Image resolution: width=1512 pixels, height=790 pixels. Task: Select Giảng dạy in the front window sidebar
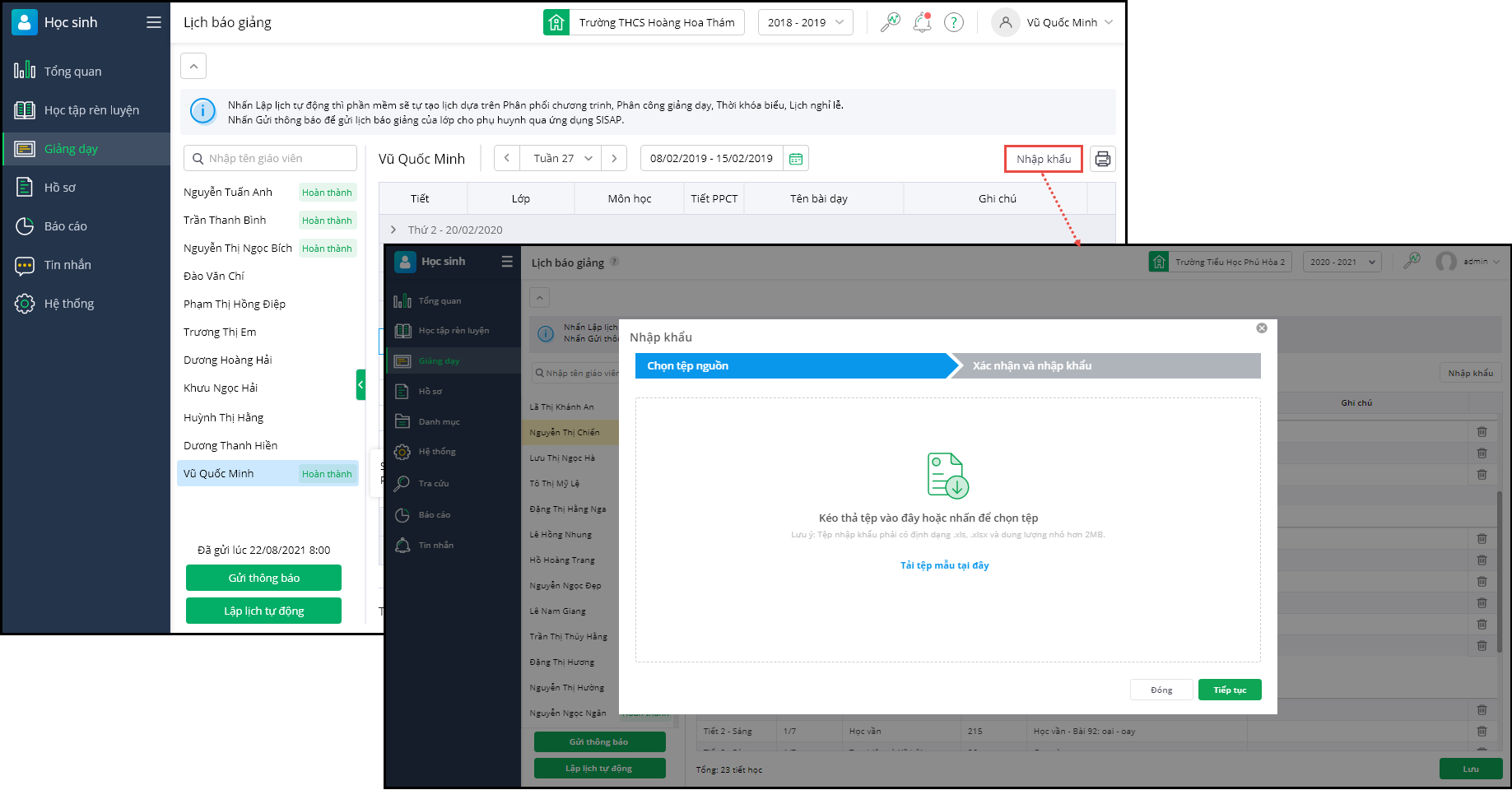453,360
